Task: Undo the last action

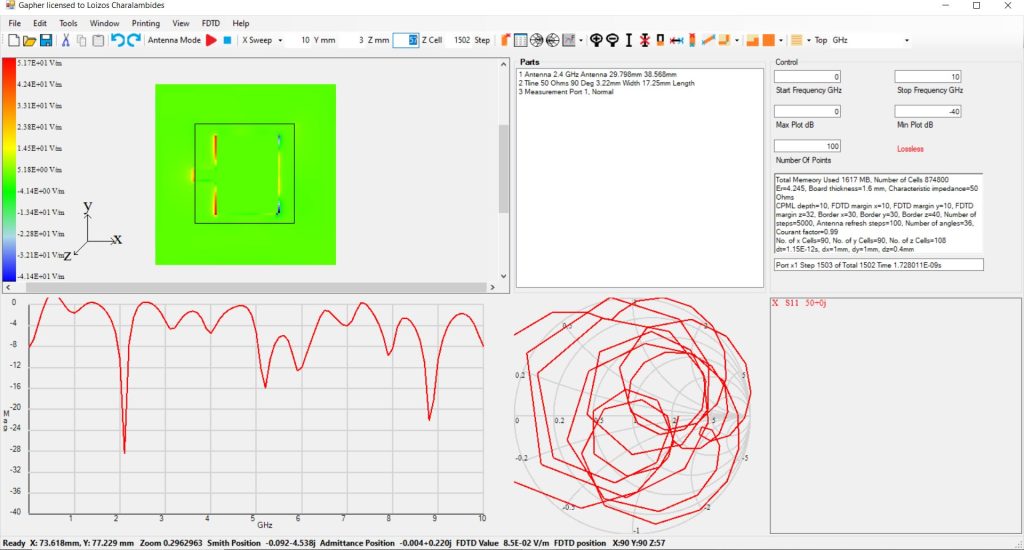Action: [x=118, y=40]
